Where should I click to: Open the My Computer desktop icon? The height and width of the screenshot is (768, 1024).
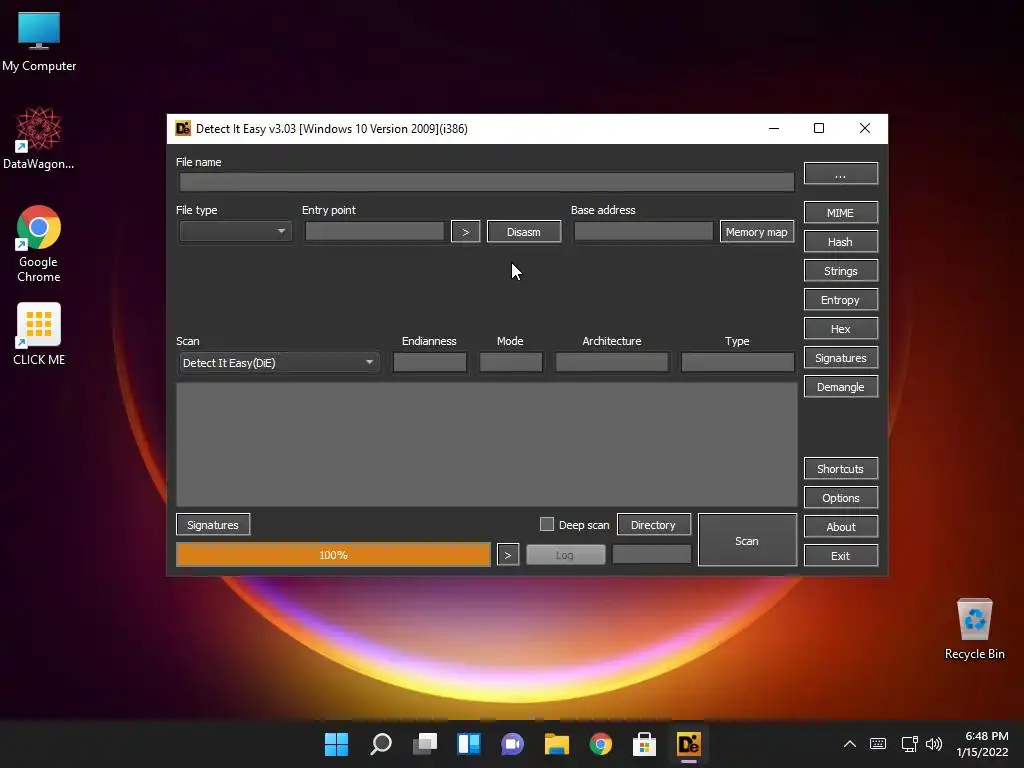[x=39, y=41]
